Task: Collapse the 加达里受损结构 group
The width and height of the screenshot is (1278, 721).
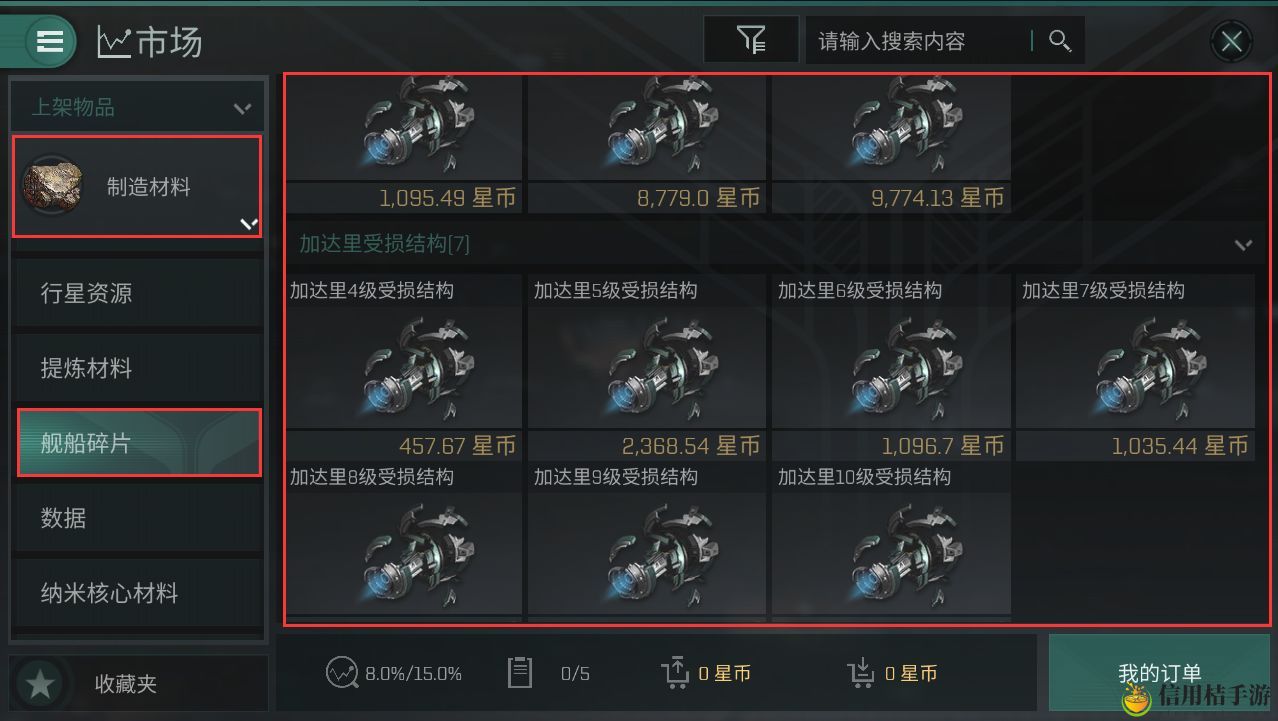Action: pos(1243,244)
